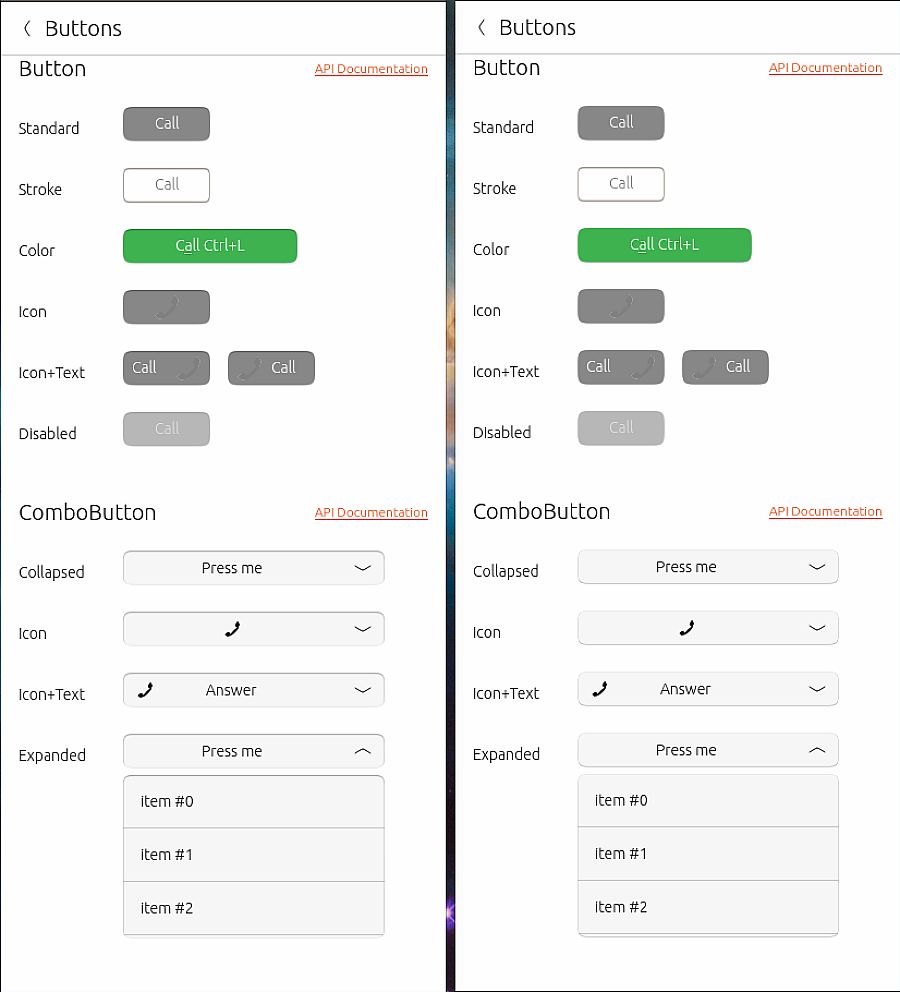Expand the Collapsed Press me dropdown arrow, left window
The height and width of the screenshot is (992, 900).
pyautogui.click(x=362, y=568)
